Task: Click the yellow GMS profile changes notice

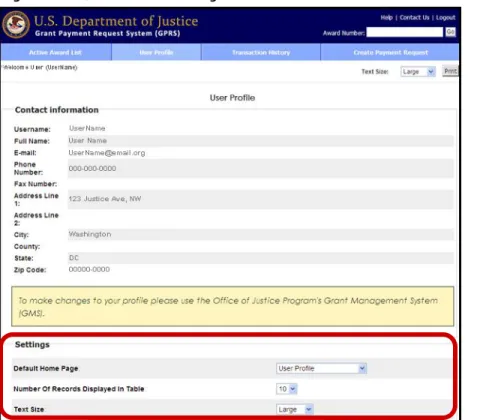Action: 232,306
